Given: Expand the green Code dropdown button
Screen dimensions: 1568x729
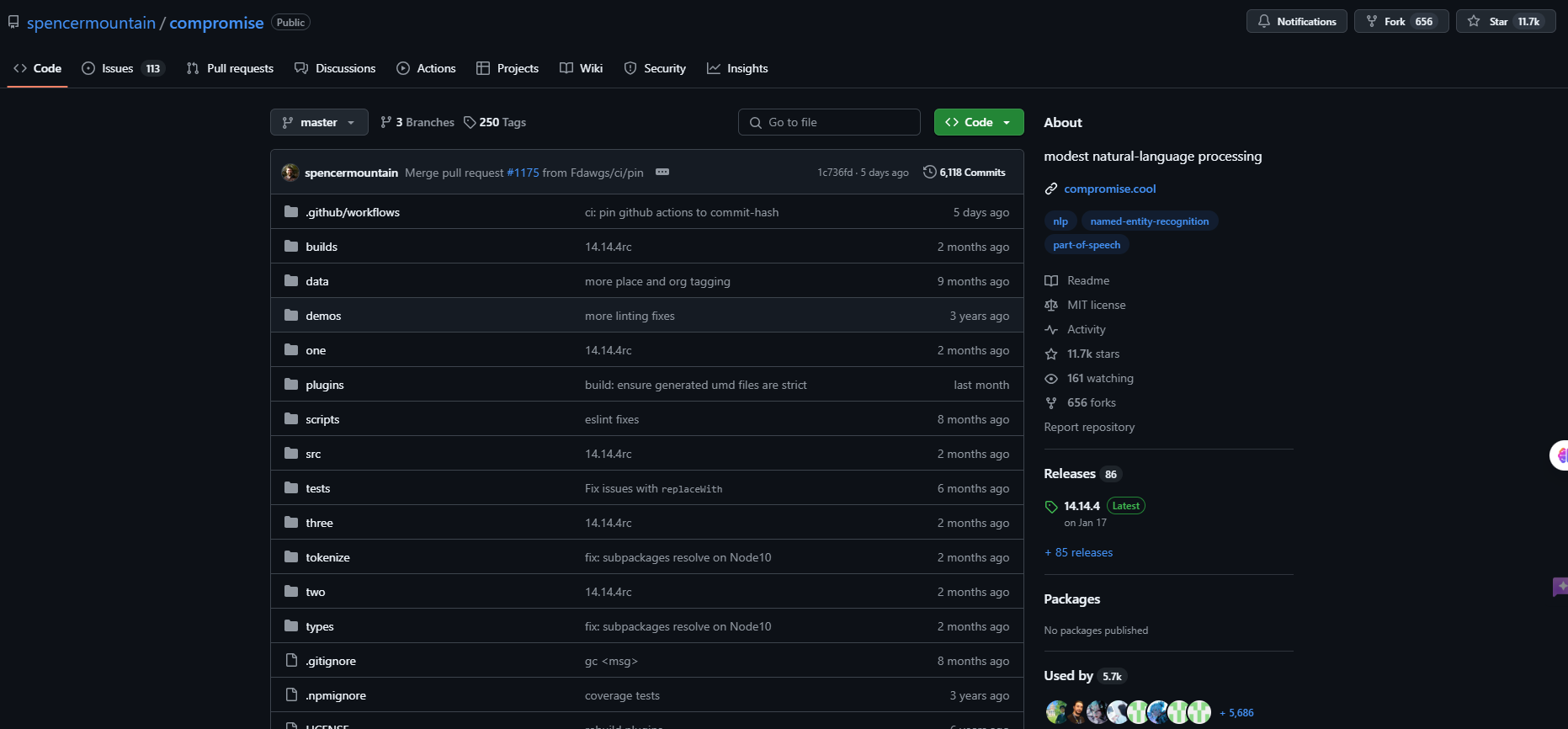Looking at the screenshot, I should [979, 122].
